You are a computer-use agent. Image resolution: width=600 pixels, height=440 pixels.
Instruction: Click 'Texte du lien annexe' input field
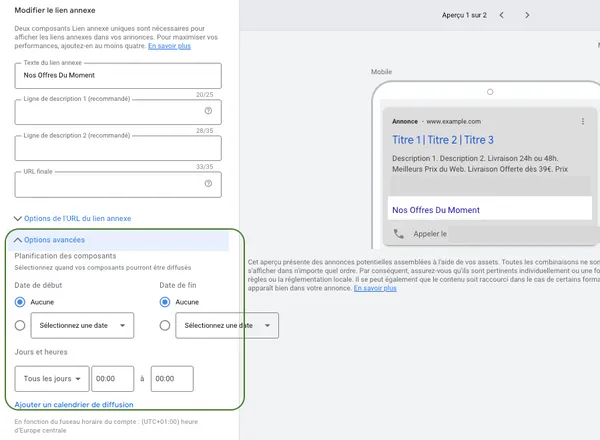tap(118, 76)
